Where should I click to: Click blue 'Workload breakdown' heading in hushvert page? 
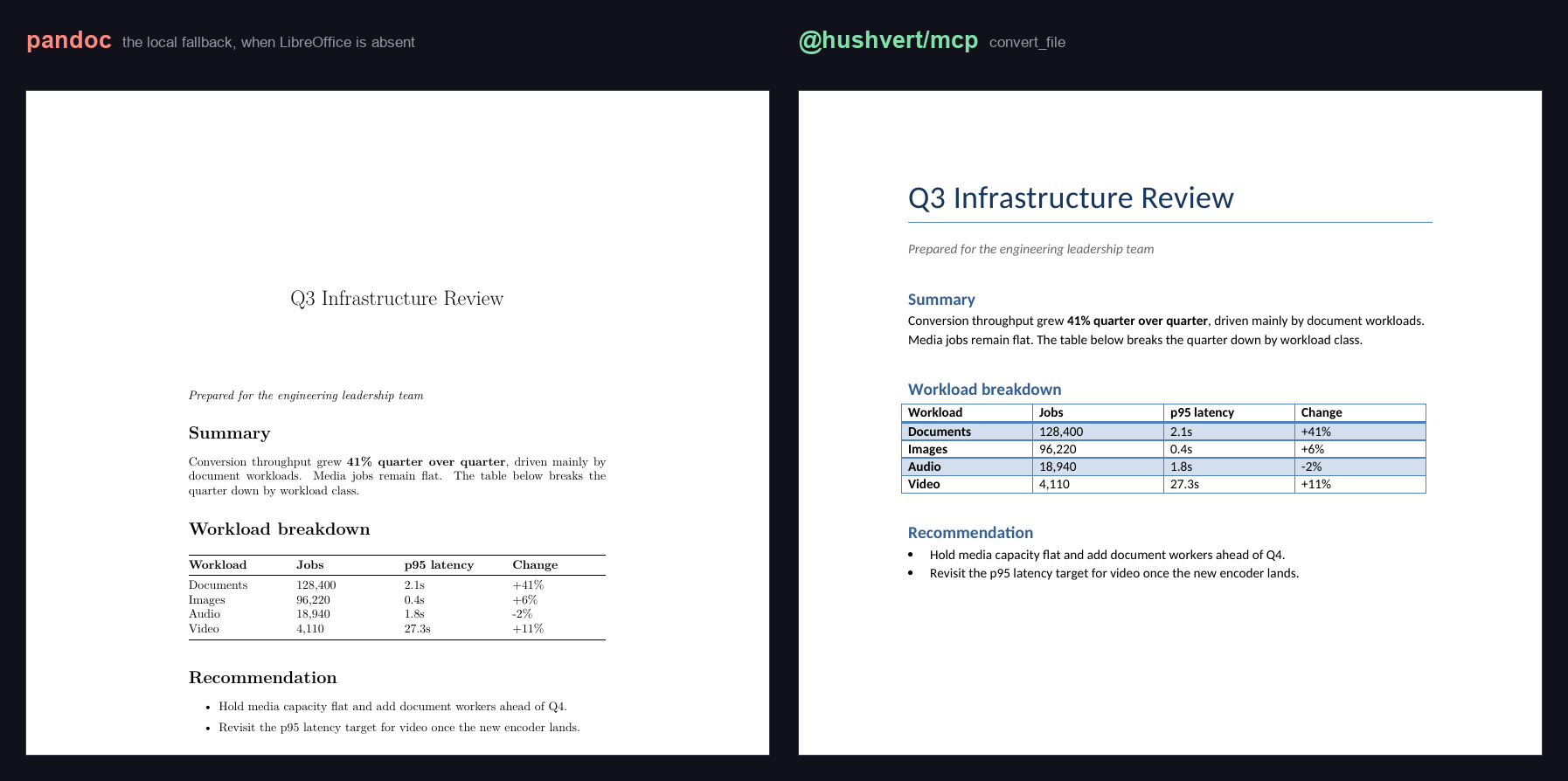(x=984, y=390)
